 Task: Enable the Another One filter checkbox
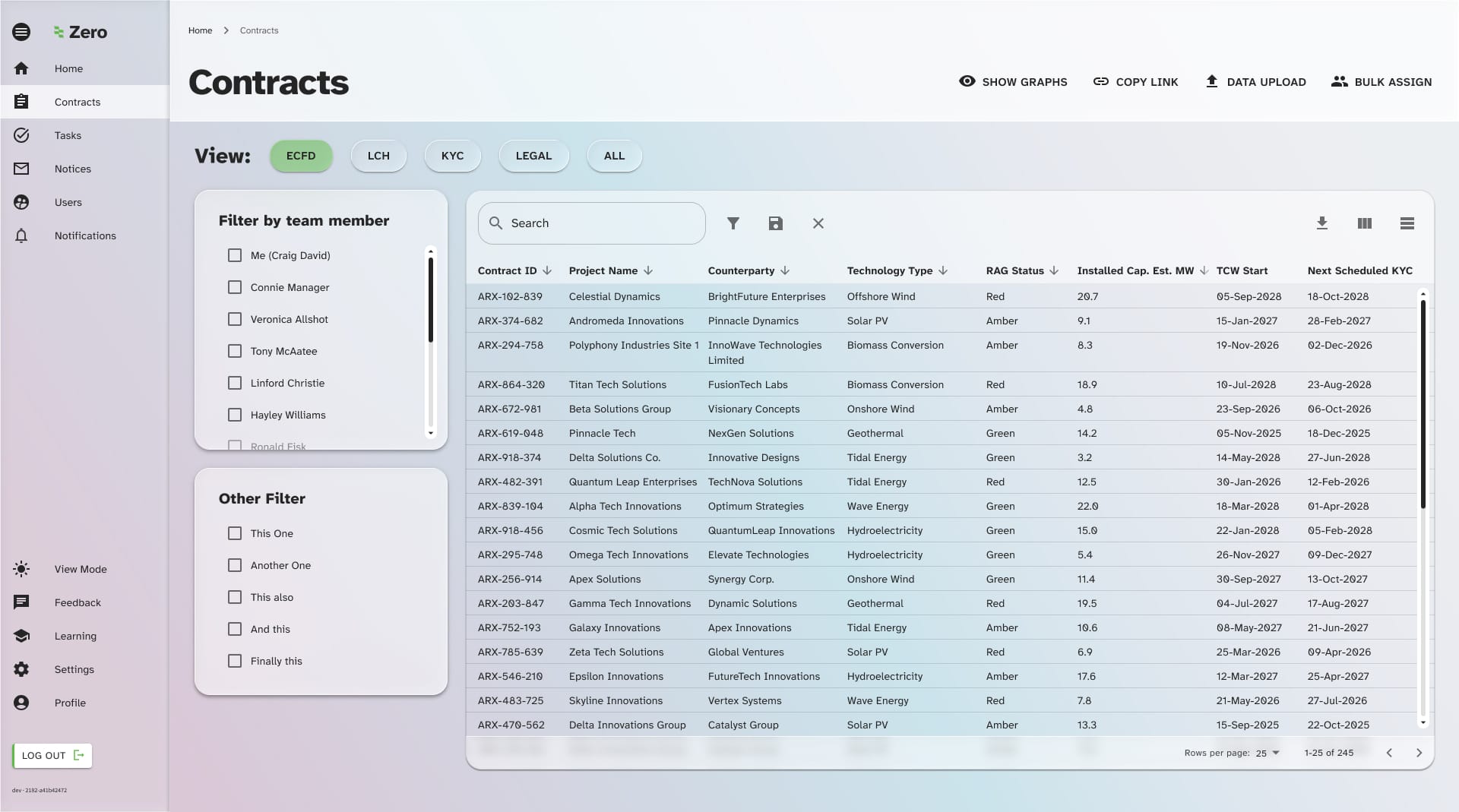pyautogui.click(x=235, y=565)
